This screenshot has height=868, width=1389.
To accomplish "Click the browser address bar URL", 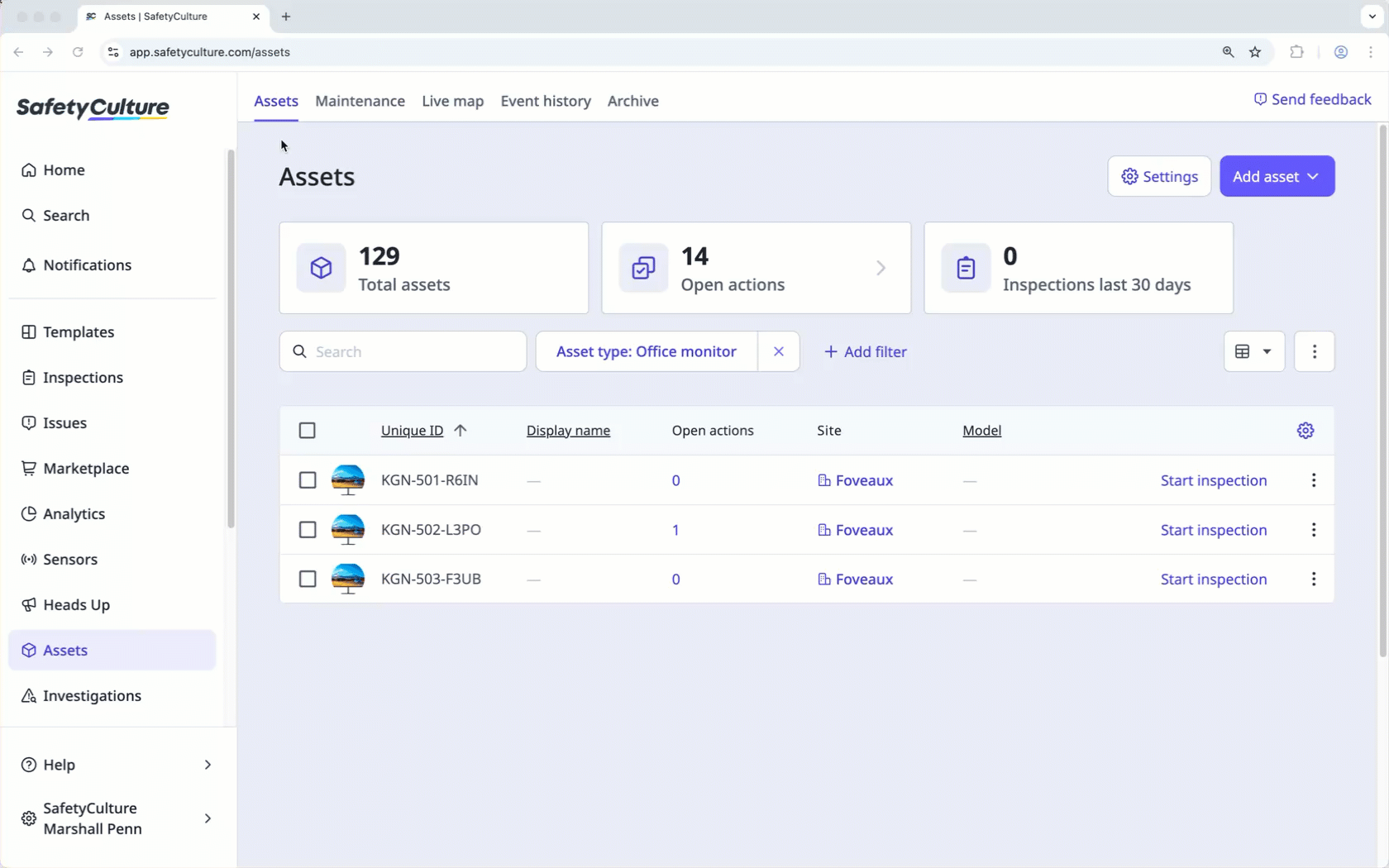I will click(210, 52).
